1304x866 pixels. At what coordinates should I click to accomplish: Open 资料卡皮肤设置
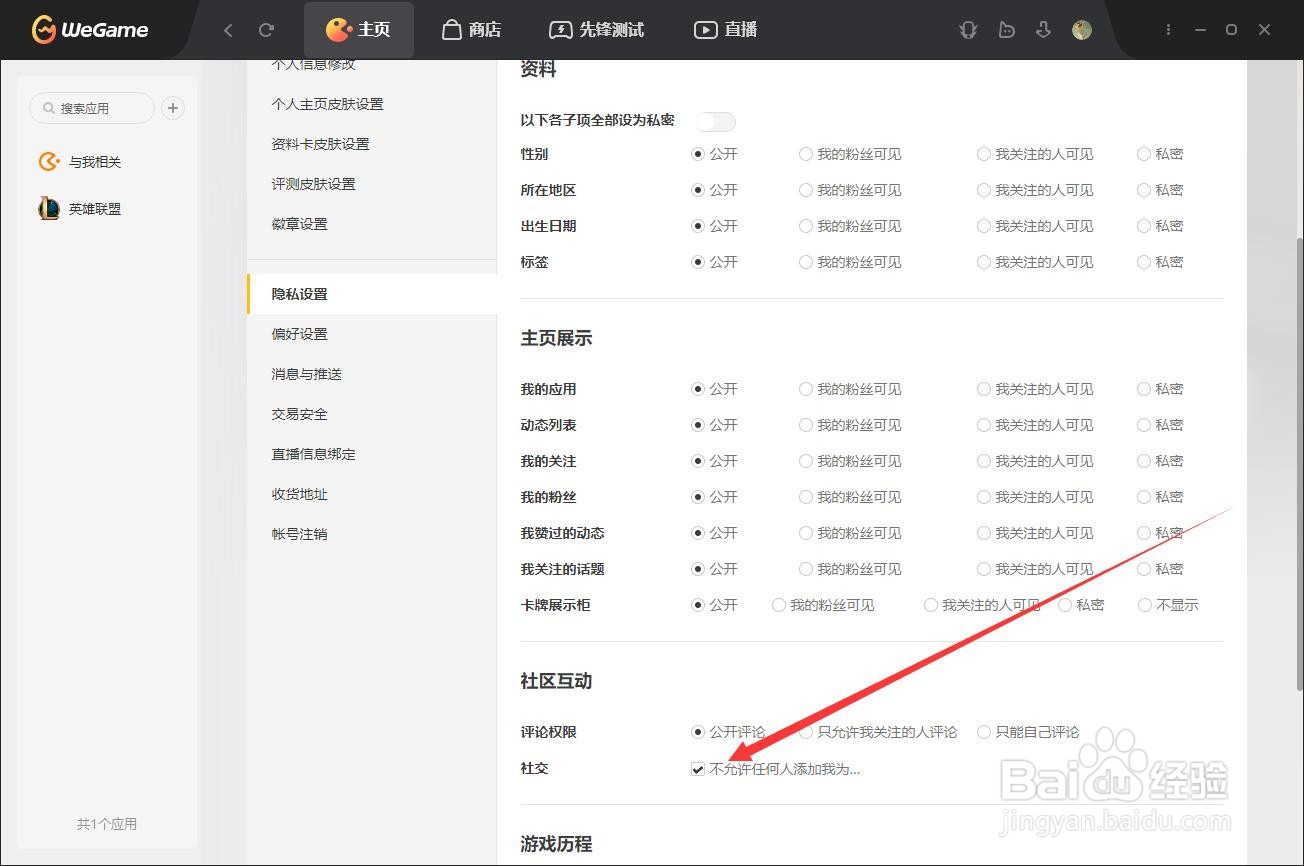coord(320,144)
